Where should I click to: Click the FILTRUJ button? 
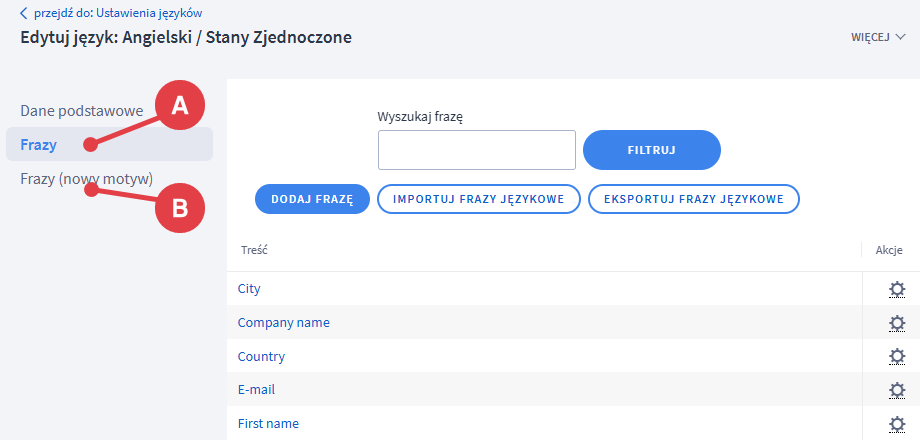tap(651, 150)
